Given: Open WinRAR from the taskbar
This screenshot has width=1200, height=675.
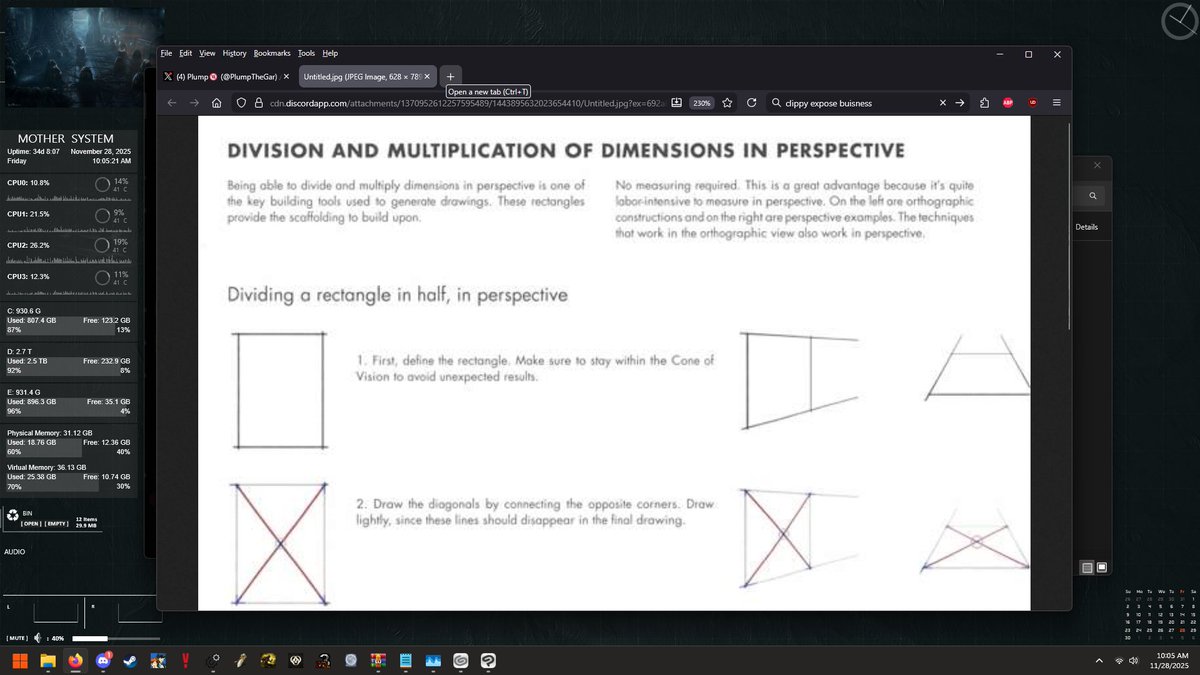Looking at the screenshot, I should [x=378, y=661].
